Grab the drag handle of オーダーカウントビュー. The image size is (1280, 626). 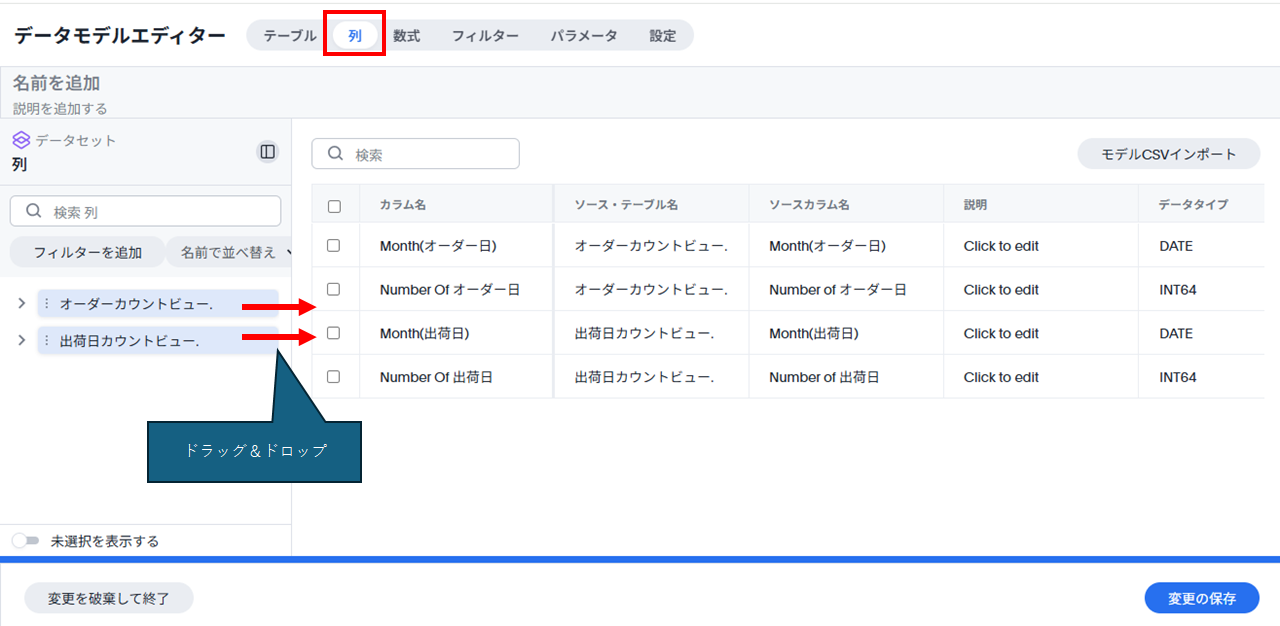(46, 304)
